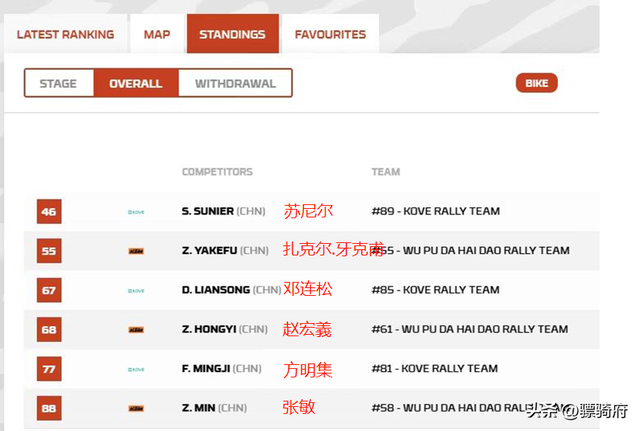640x431 pixels.
Task: Select the Standings tab
Action: [x=233, y=34]
